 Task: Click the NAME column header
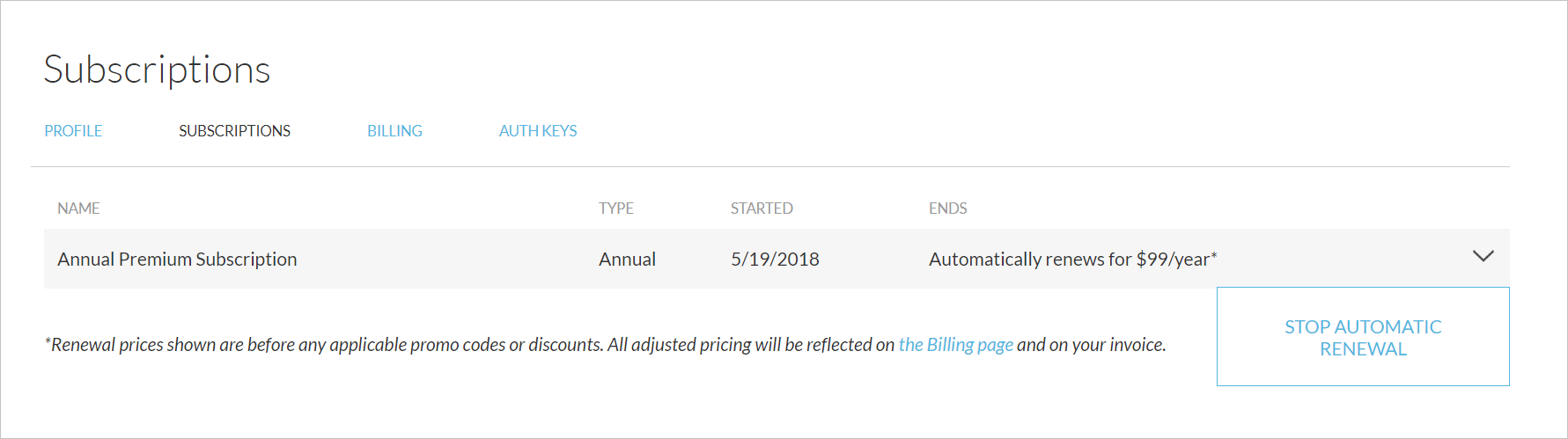(78, 209)
